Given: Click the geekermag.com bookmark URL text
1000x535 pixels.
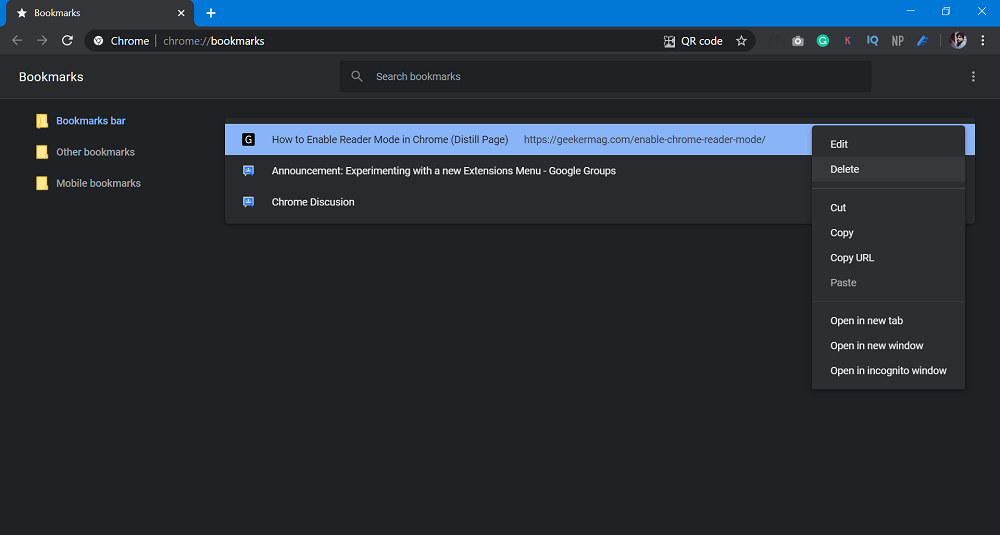Looking at the screenshot, I should tap(644, 139).
